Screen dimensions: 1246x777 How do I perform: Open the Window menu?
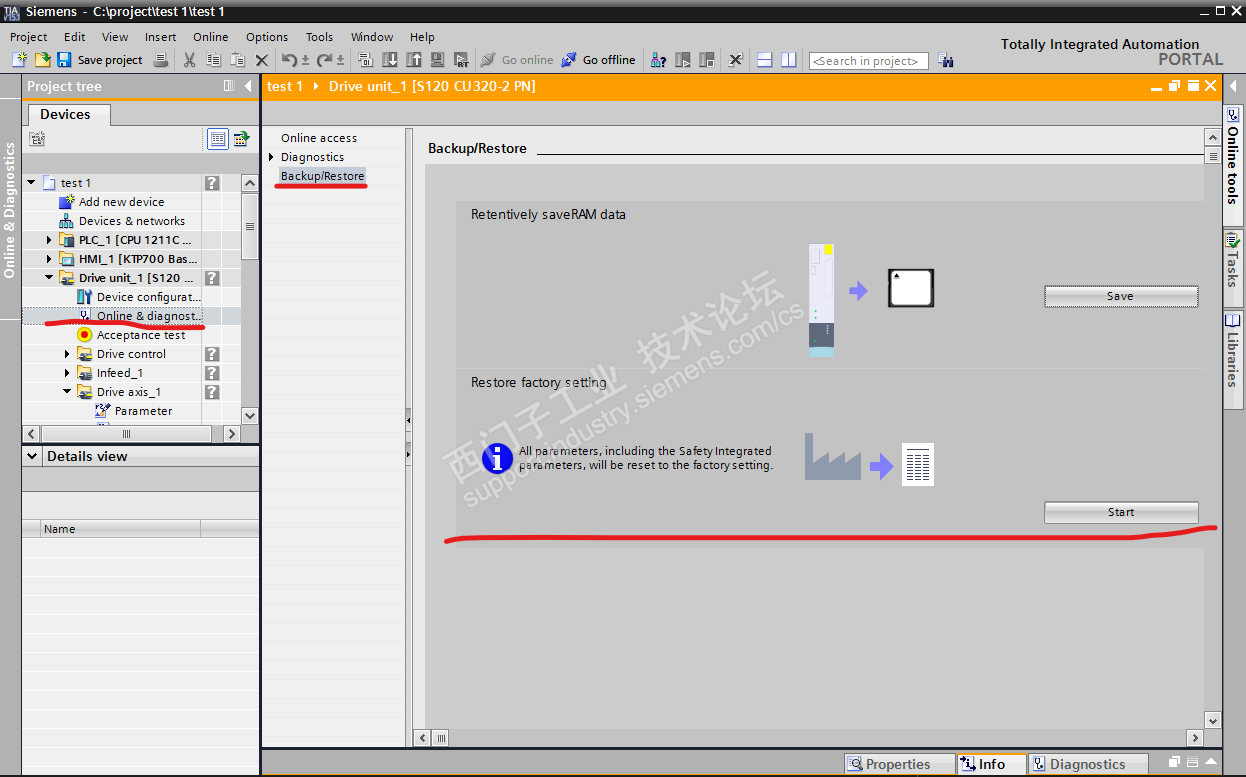click(372, 37)
